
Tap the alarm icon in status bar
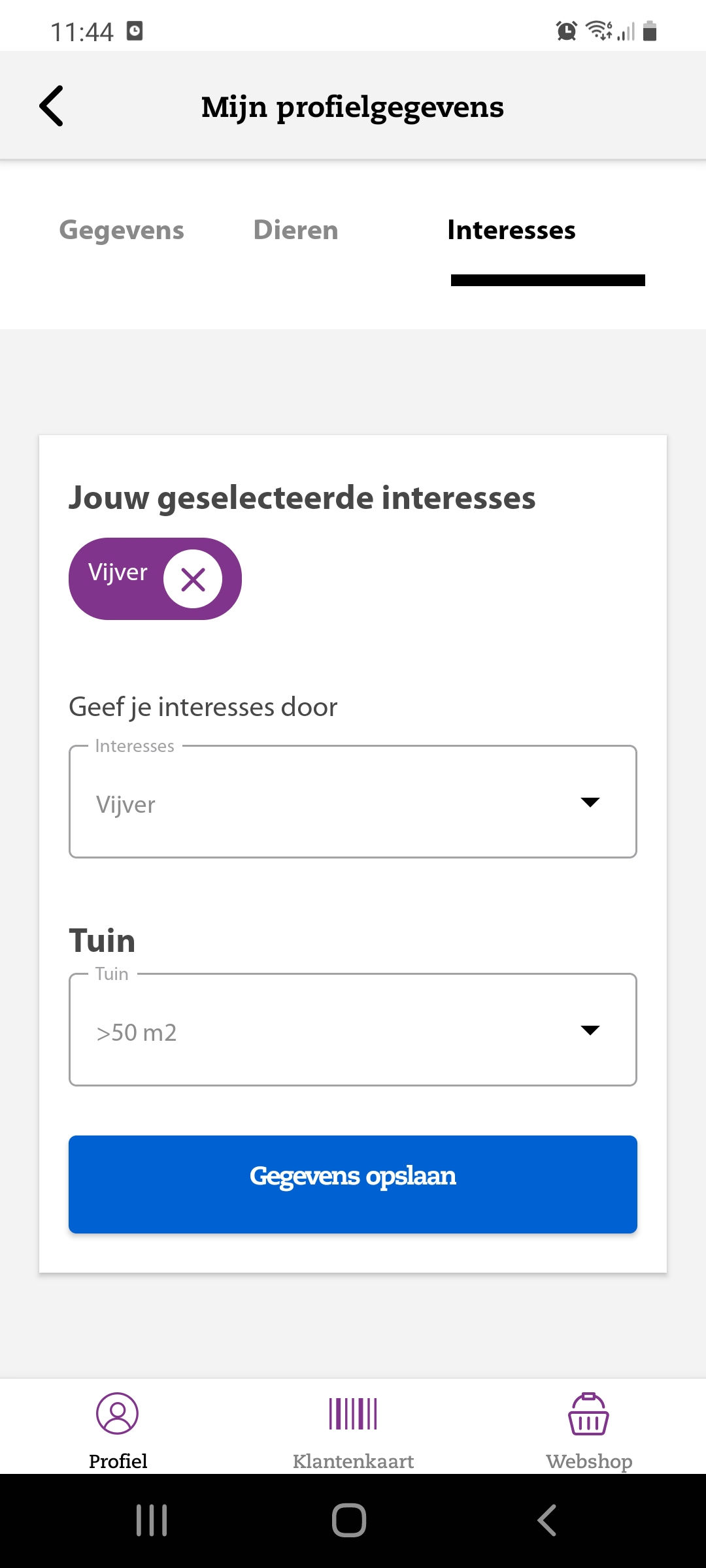tap(567, 31)
